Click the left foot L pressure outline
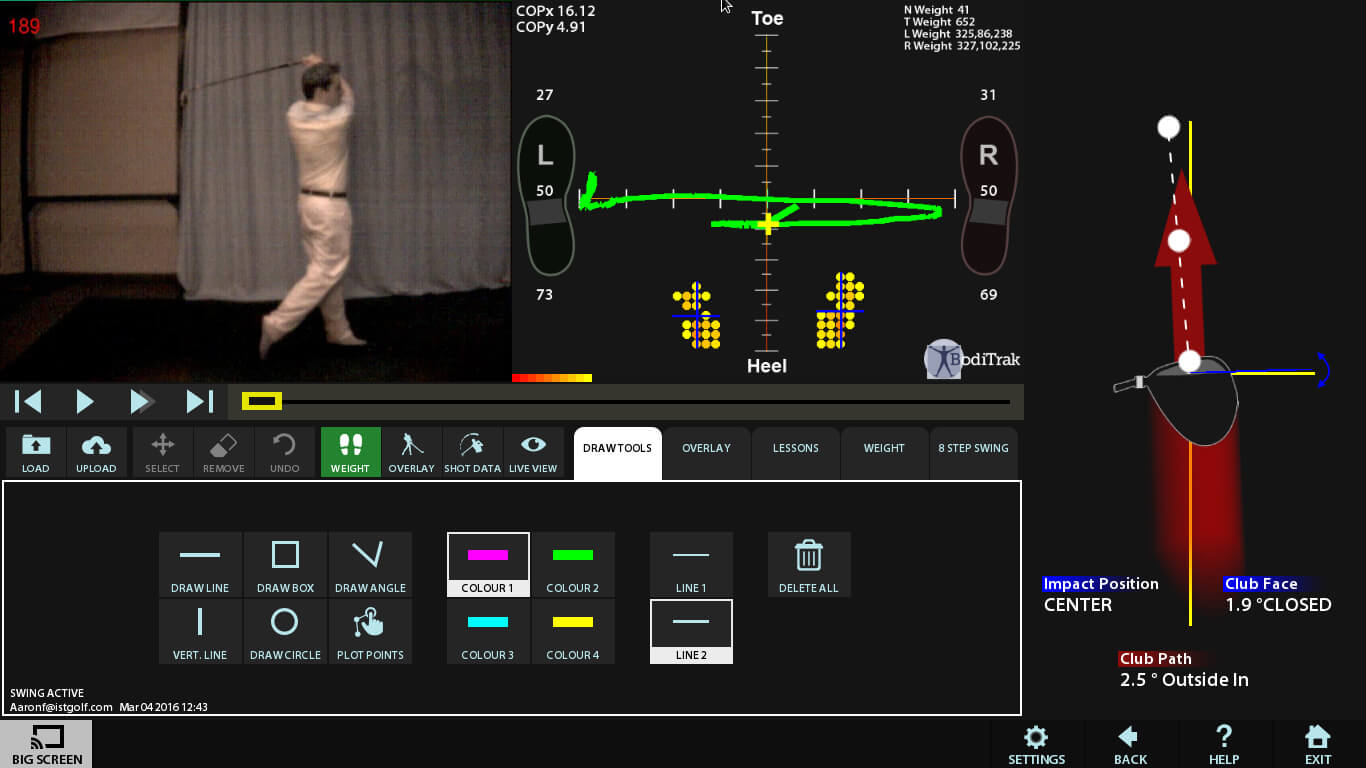The height and width of the screenshot is (768, 1366). [x=546, y=196]
